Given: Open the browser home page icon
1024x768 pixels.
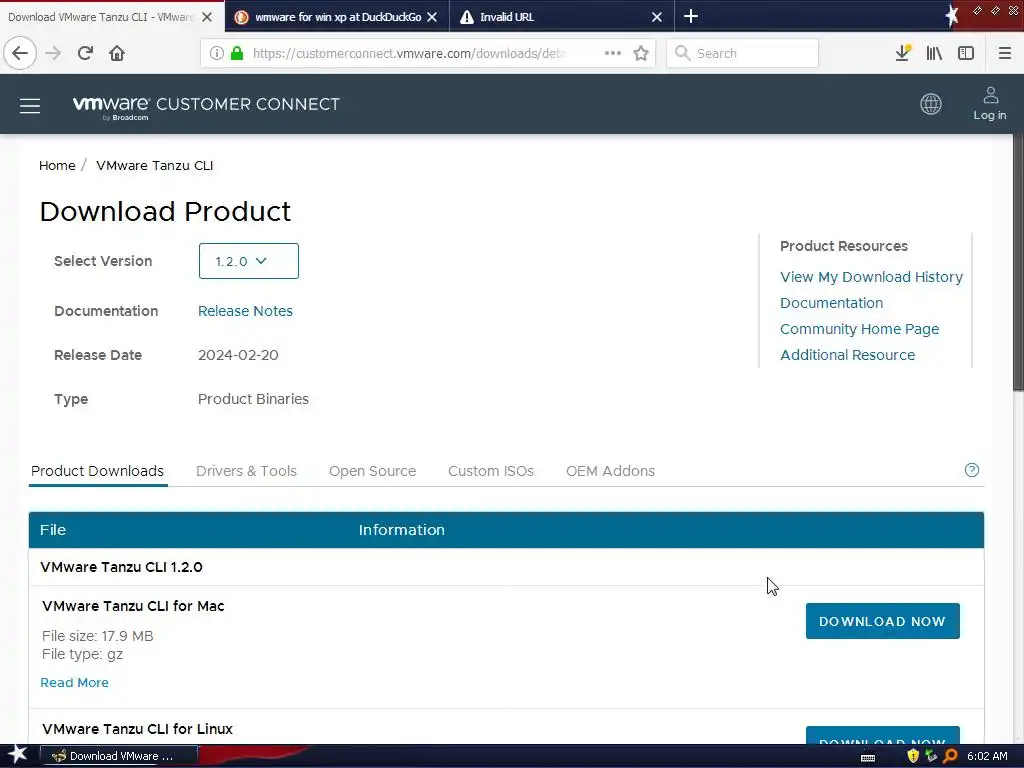Looking at the screenshot, I should click(117, 53).
